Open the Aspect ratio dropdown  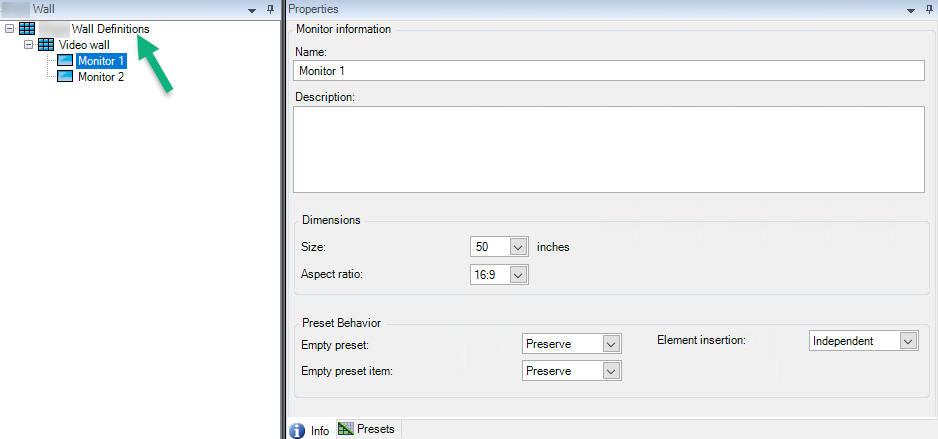tap(518, 275)
